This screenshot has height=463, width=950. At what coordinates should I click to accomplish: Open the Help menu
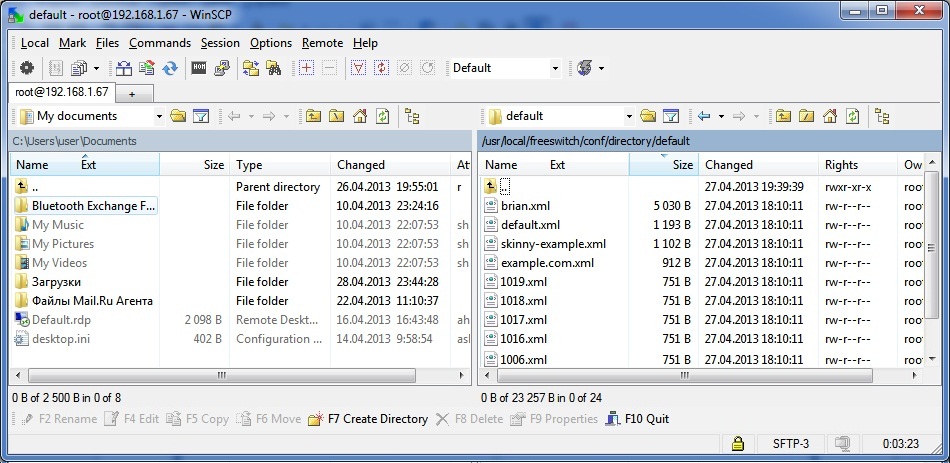tap(365, 43)
